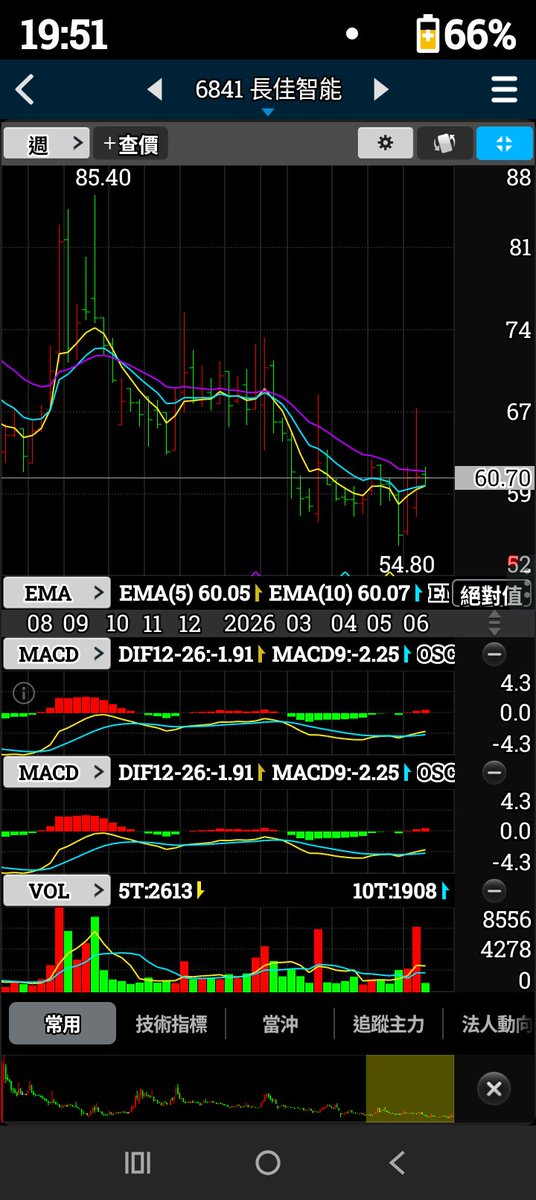Tap the Android home button
This screenshot has height=1200, width=536.
(x=268, y=1162)
